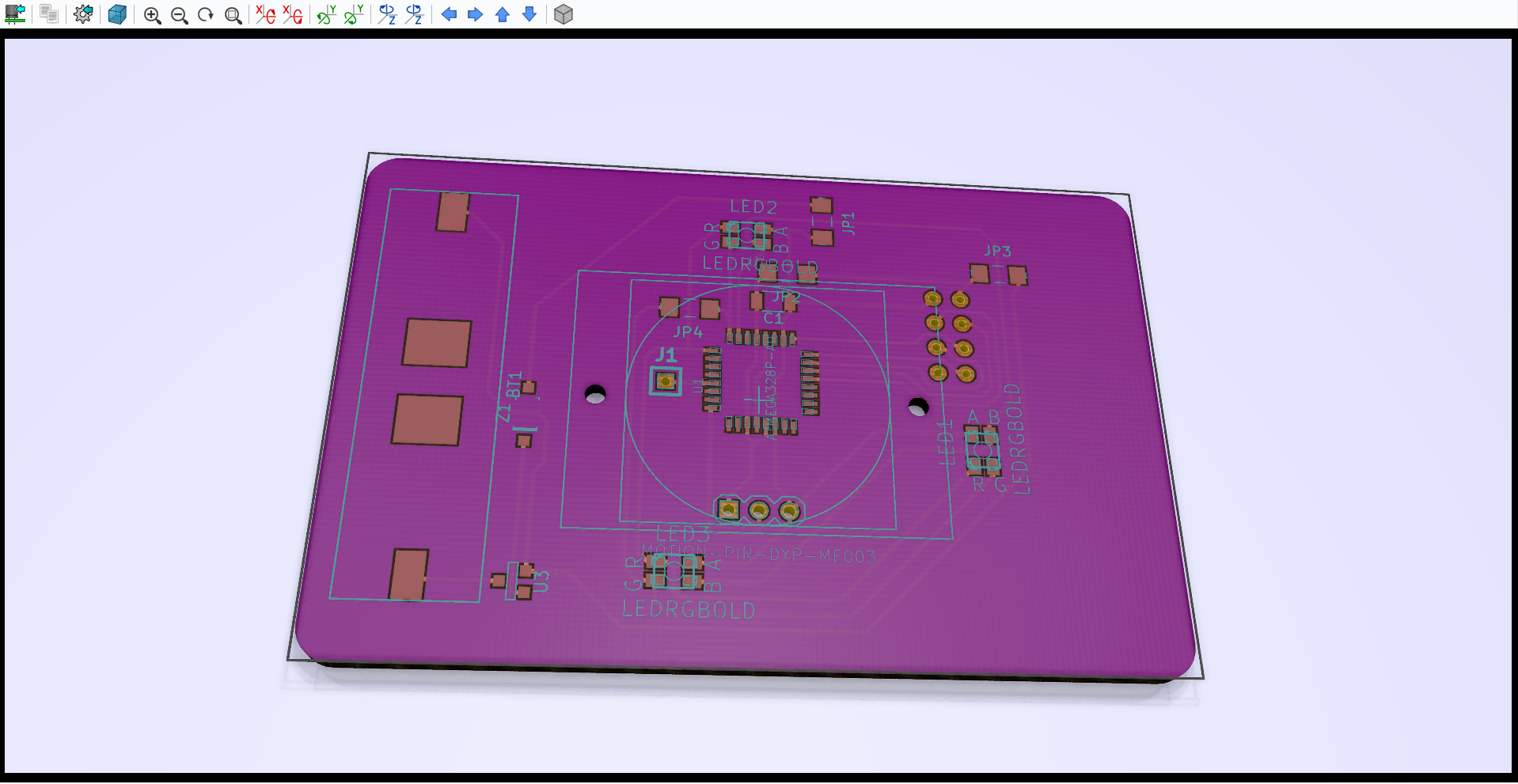
Task: Toggle the blue projection cube mode
Action: click(117, 13)
